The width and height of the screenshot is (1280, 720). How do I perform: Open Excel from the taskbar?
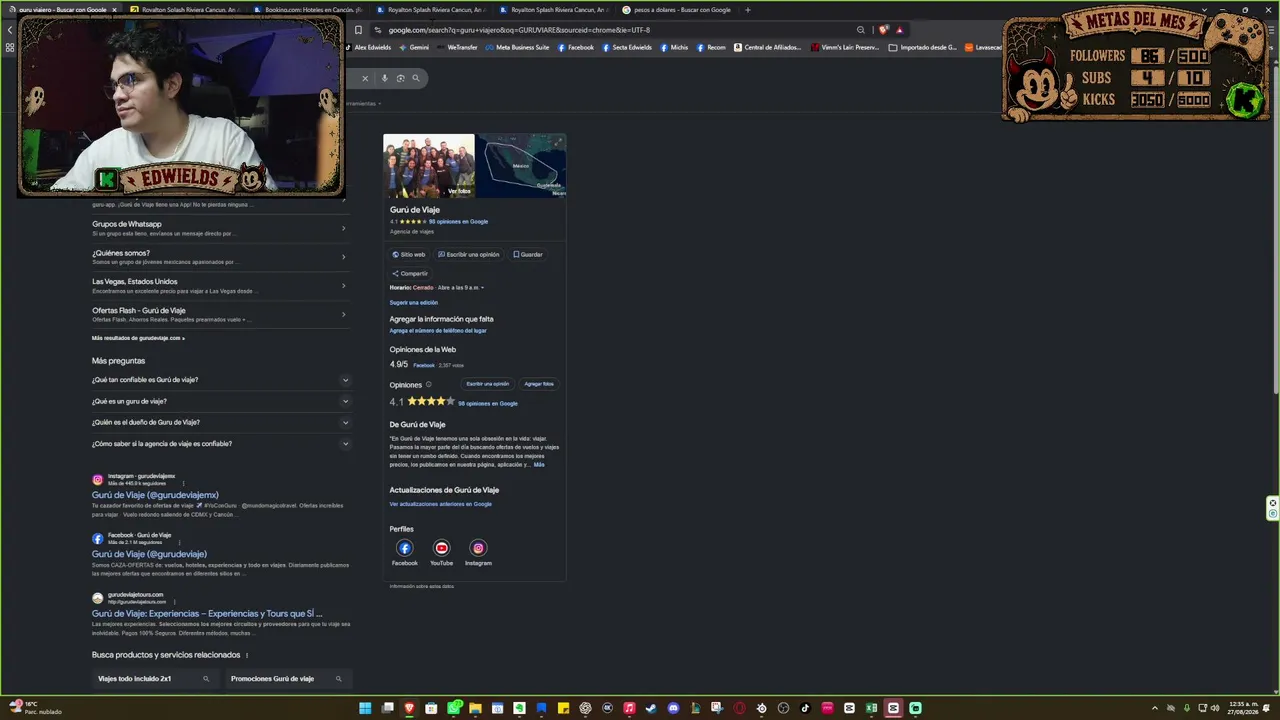tap(871, 708)
